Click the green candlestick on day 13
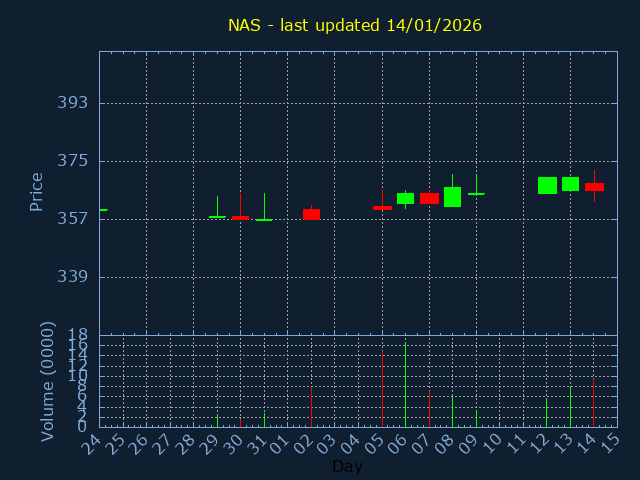 (x=570, y=184)
